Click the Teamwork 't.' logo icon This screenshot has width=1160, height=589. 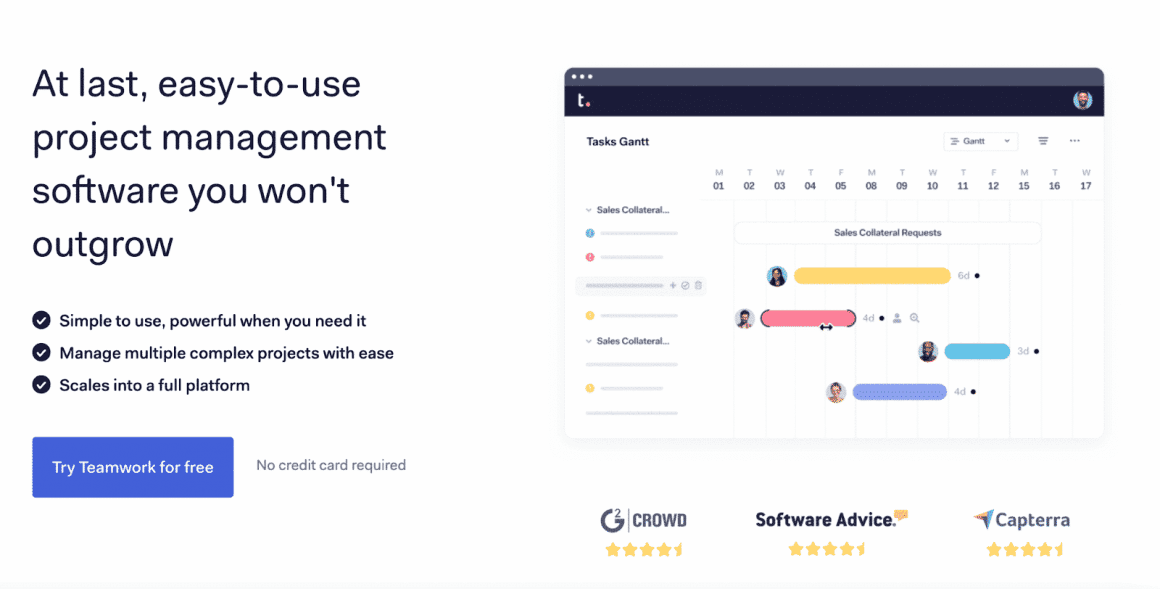[x=584, y=100]
